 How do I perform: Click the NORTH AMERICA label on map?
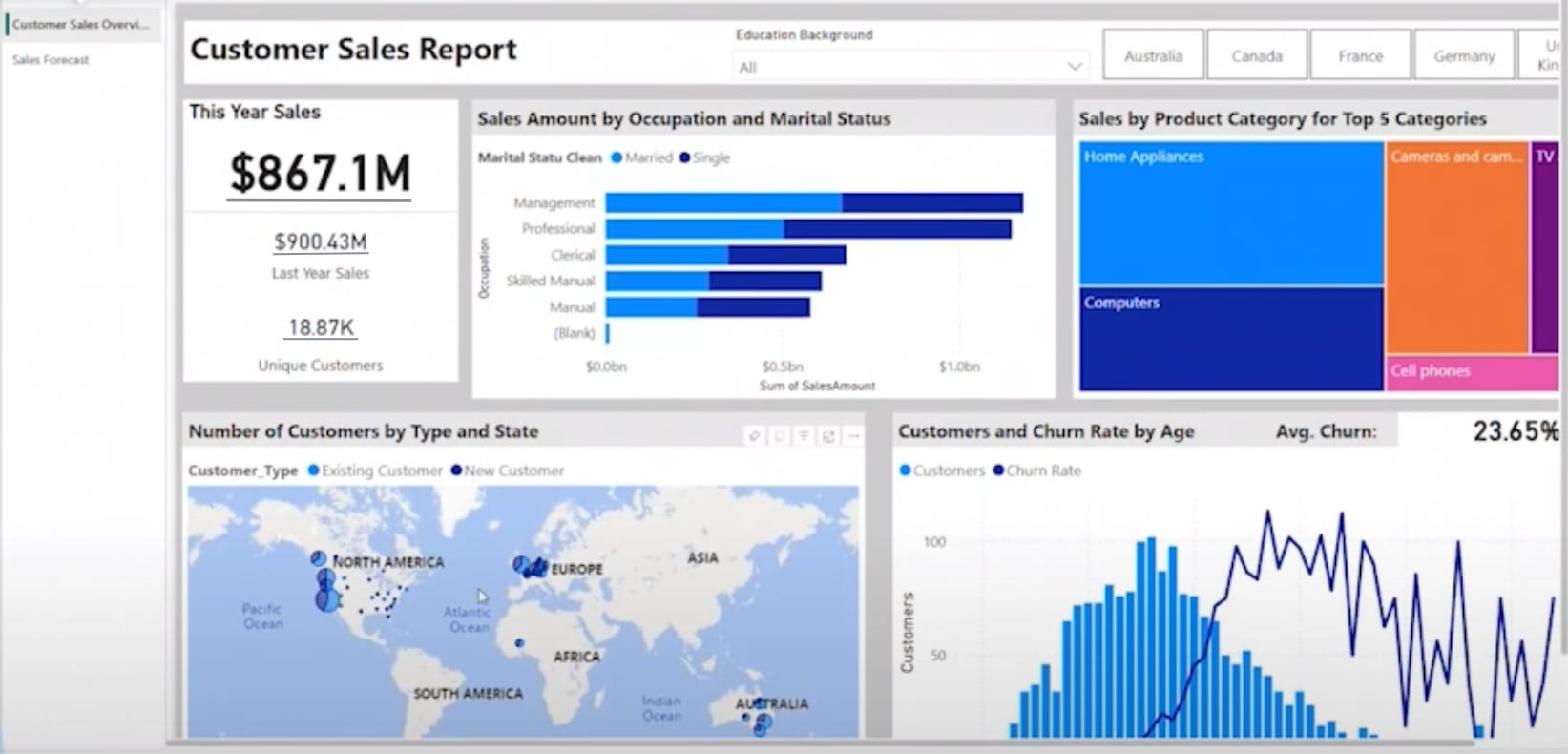(x=388, y=562)
